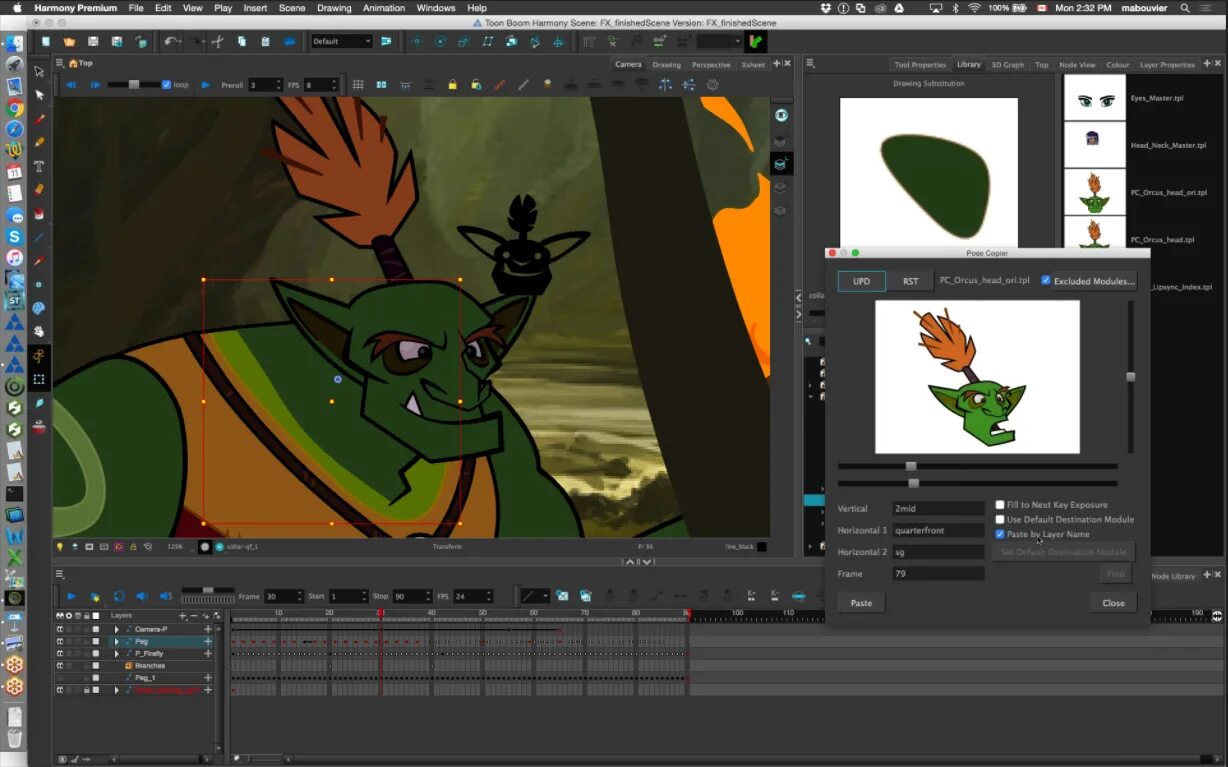Open the Drawing menu

tap(334, 8)
